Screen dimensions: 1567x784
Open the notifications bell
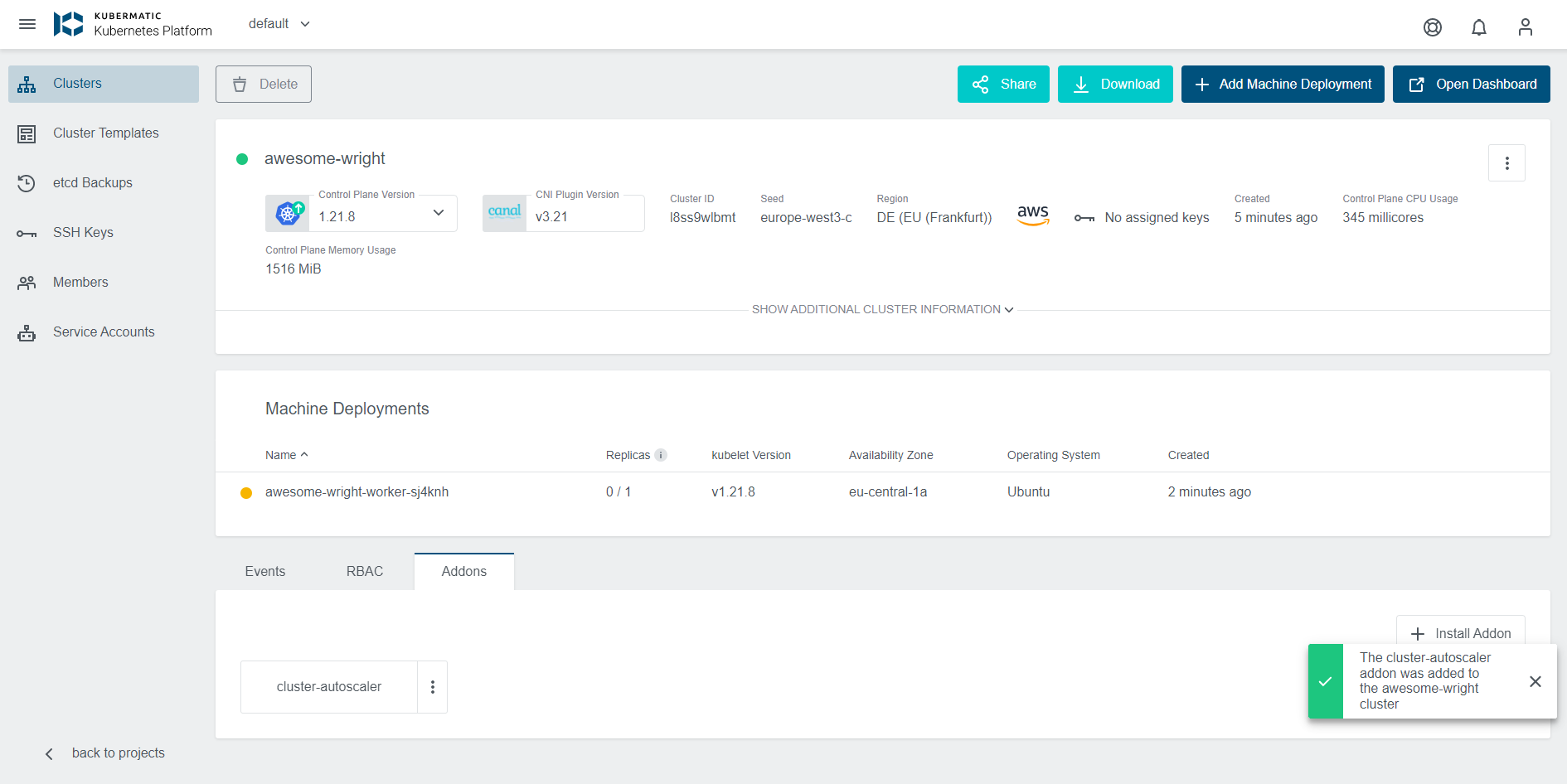coord(1478,27)
